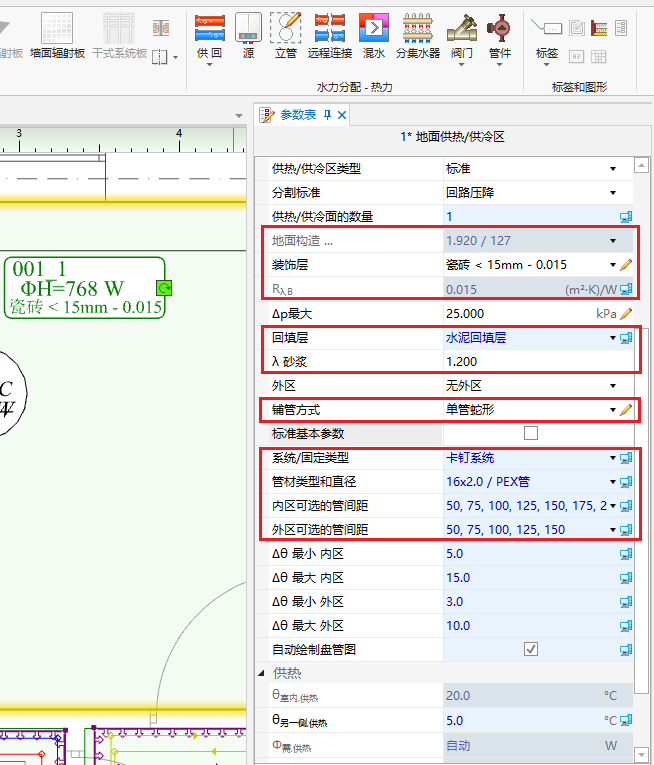654x765 pixels.
Task: Expand the 铺管方式 dropdown
Action: [x=612, y=410]
